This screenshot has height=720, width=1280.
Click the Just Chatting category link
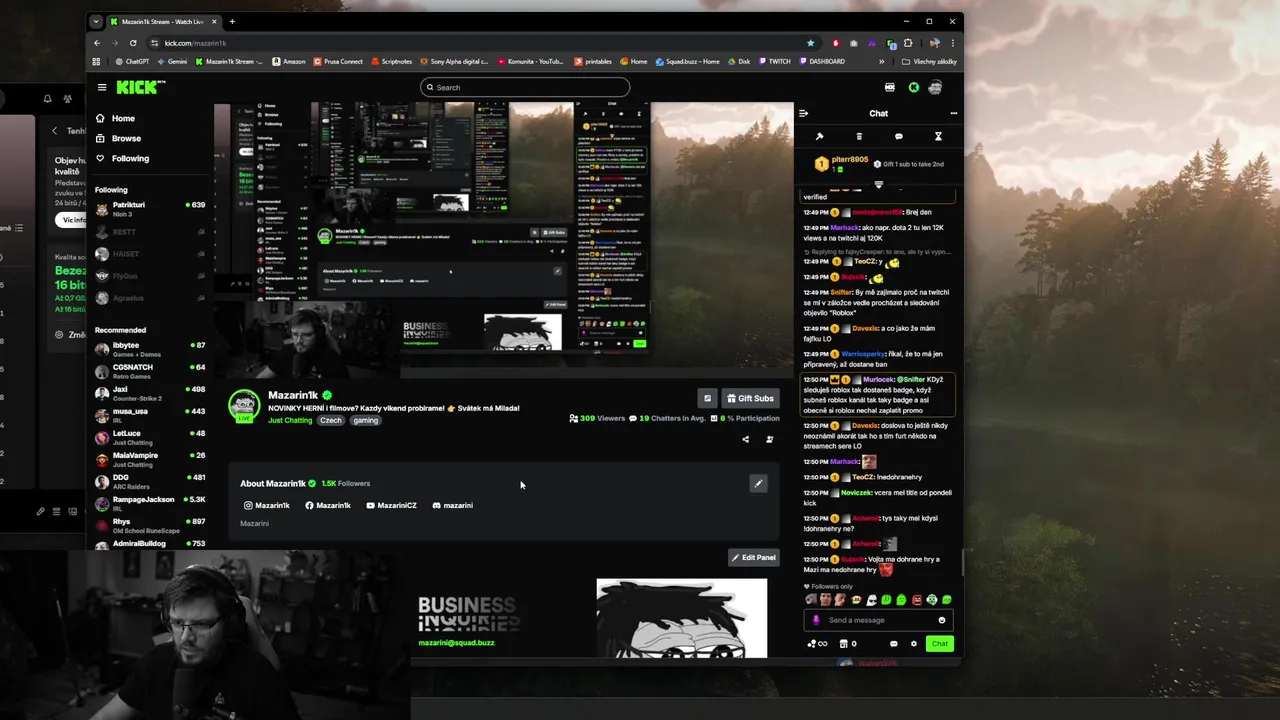290,420
